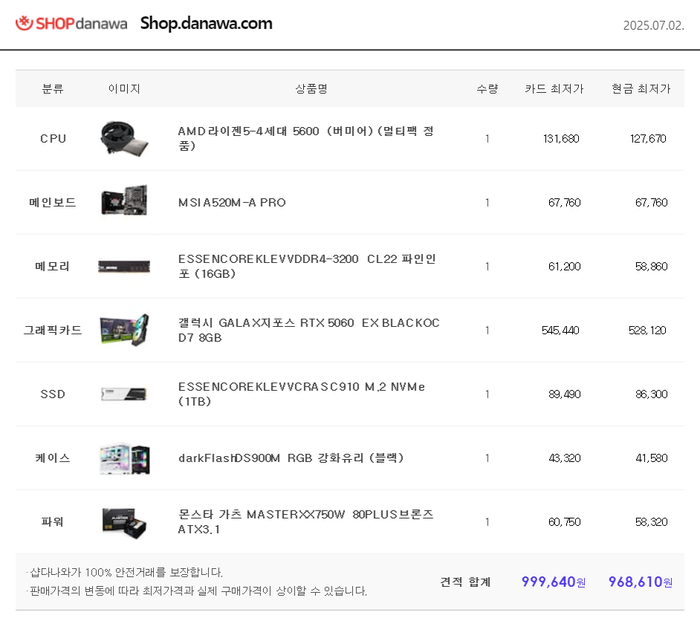Open the MSI A520M-A PRO motherboard thumbnail
700x618 pixels.
pos(124,200)
